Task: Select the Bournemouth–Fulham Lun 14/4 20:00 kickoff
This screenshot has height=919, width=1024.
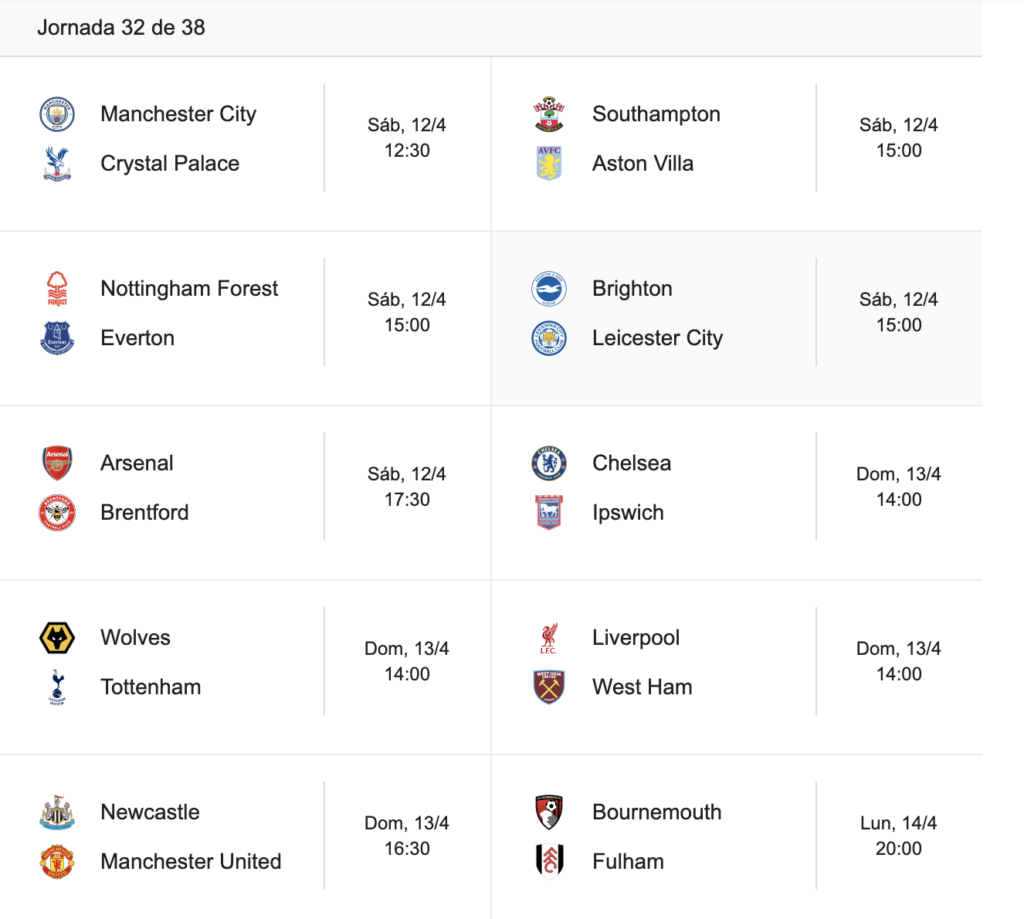Action: 899,835
